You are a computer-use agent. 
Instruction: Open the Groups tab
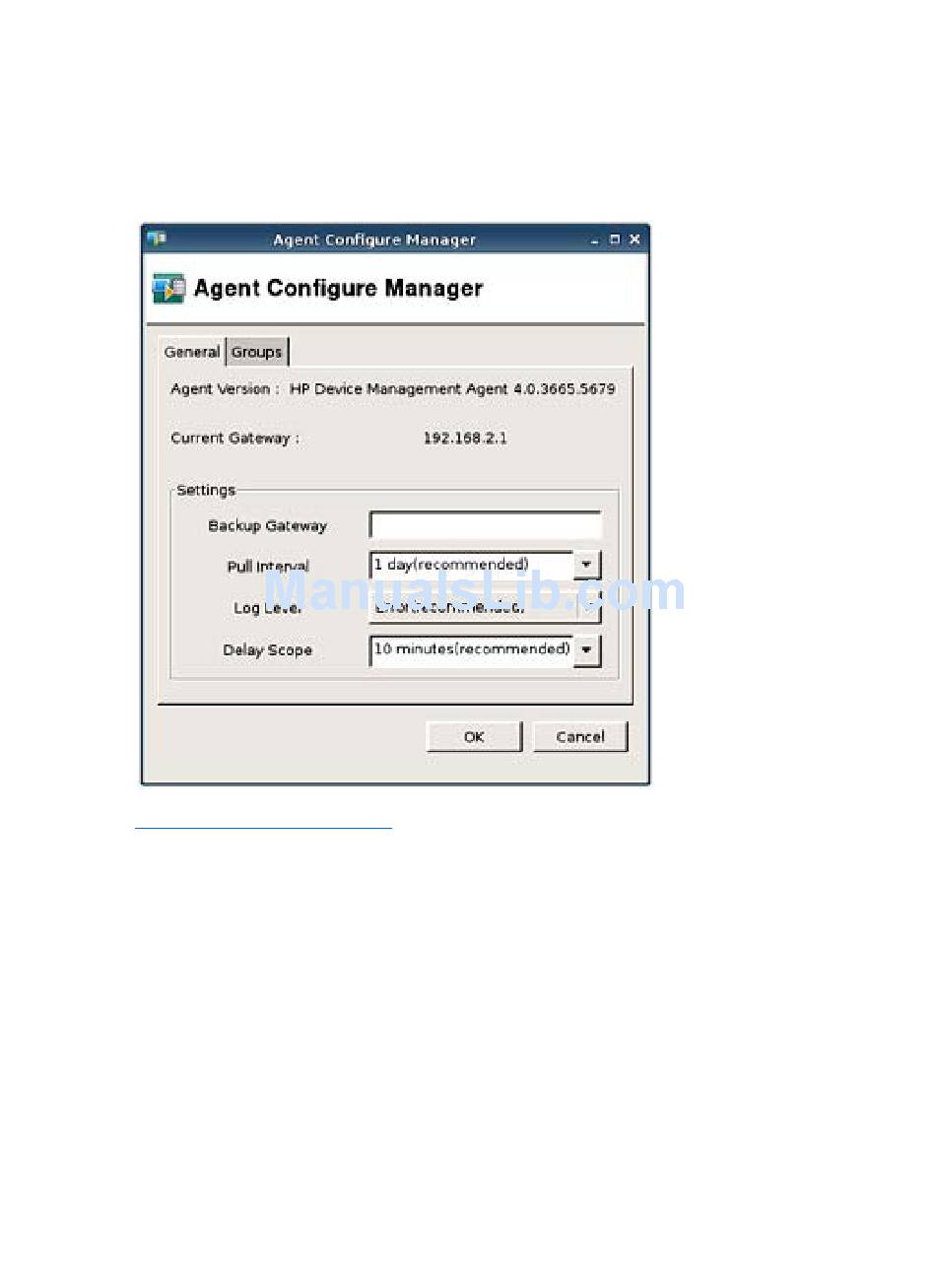pos(257,352)
